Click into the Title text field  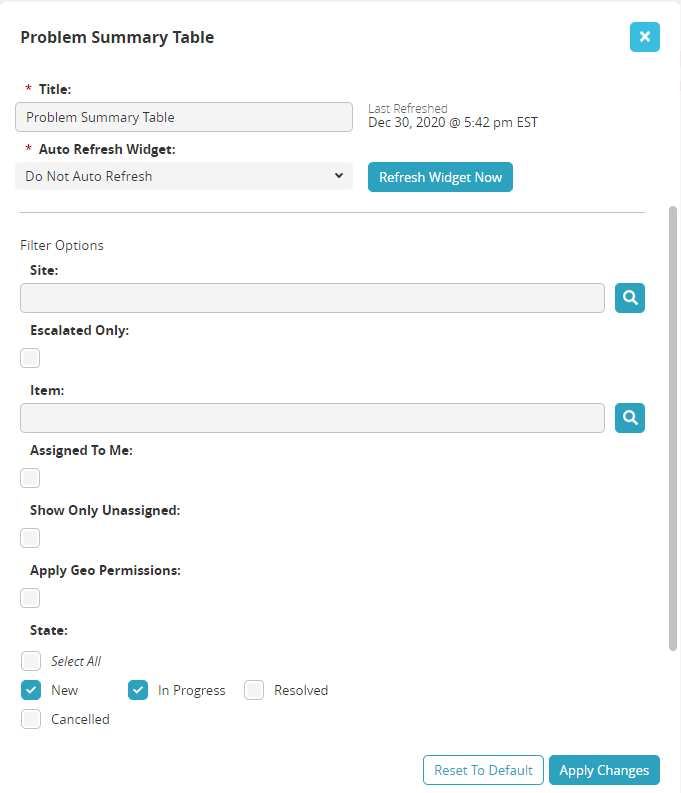click(184, 117)
